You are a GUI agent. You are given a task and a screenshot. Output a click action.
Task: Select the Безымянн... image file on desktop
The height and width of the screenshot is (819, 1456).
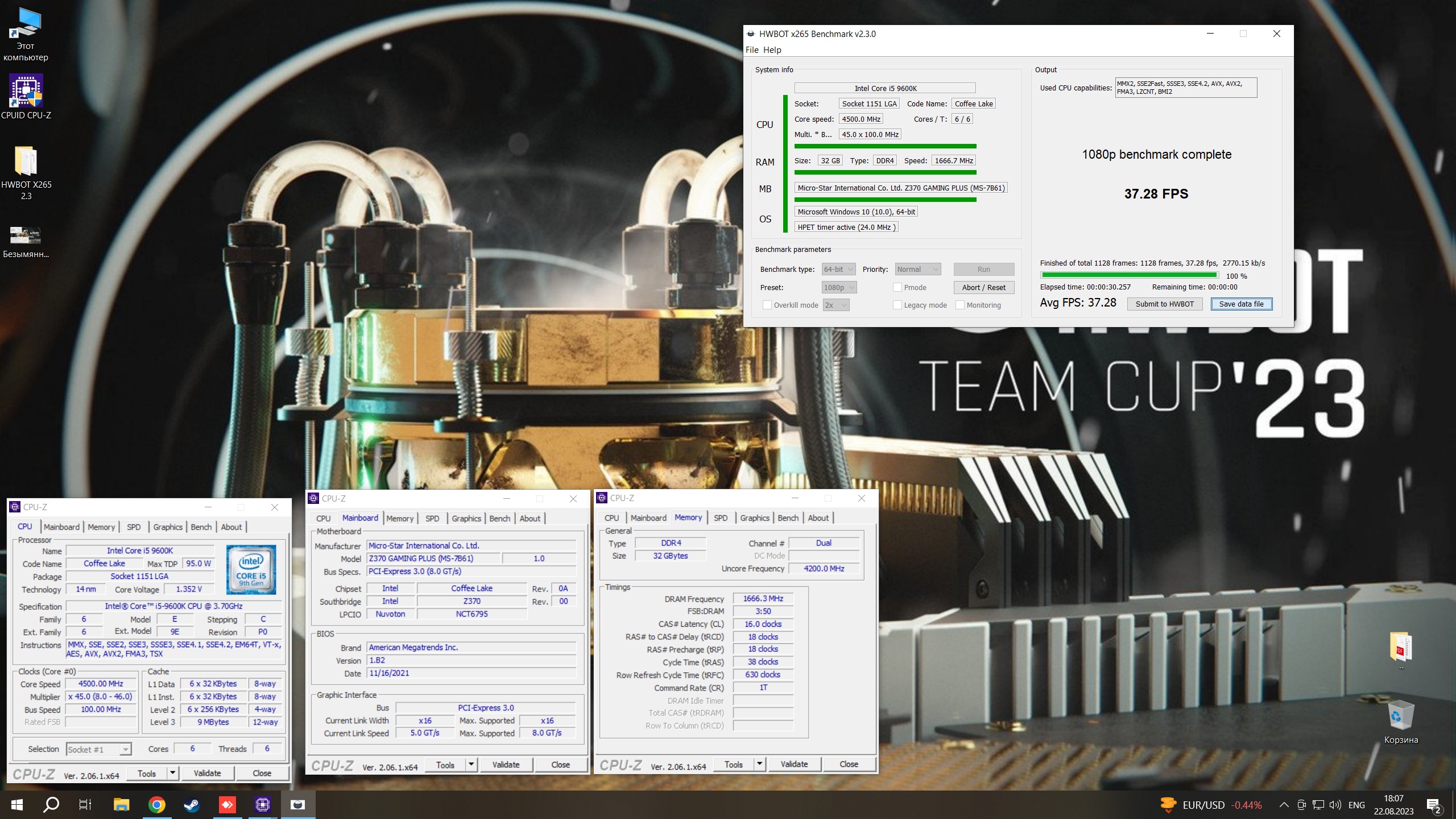pos(26,242)
